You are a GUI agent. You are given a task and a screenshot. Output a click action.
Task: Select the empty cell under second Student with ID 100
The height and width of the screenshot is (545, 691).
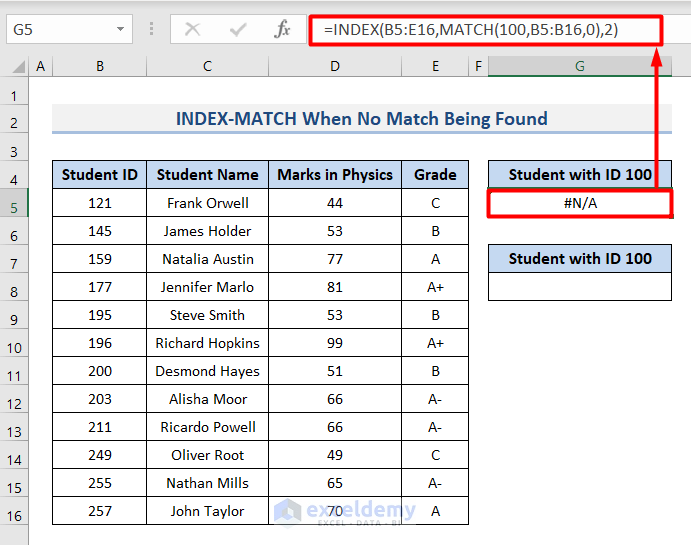pyautogui.click(x=580, y=287)
